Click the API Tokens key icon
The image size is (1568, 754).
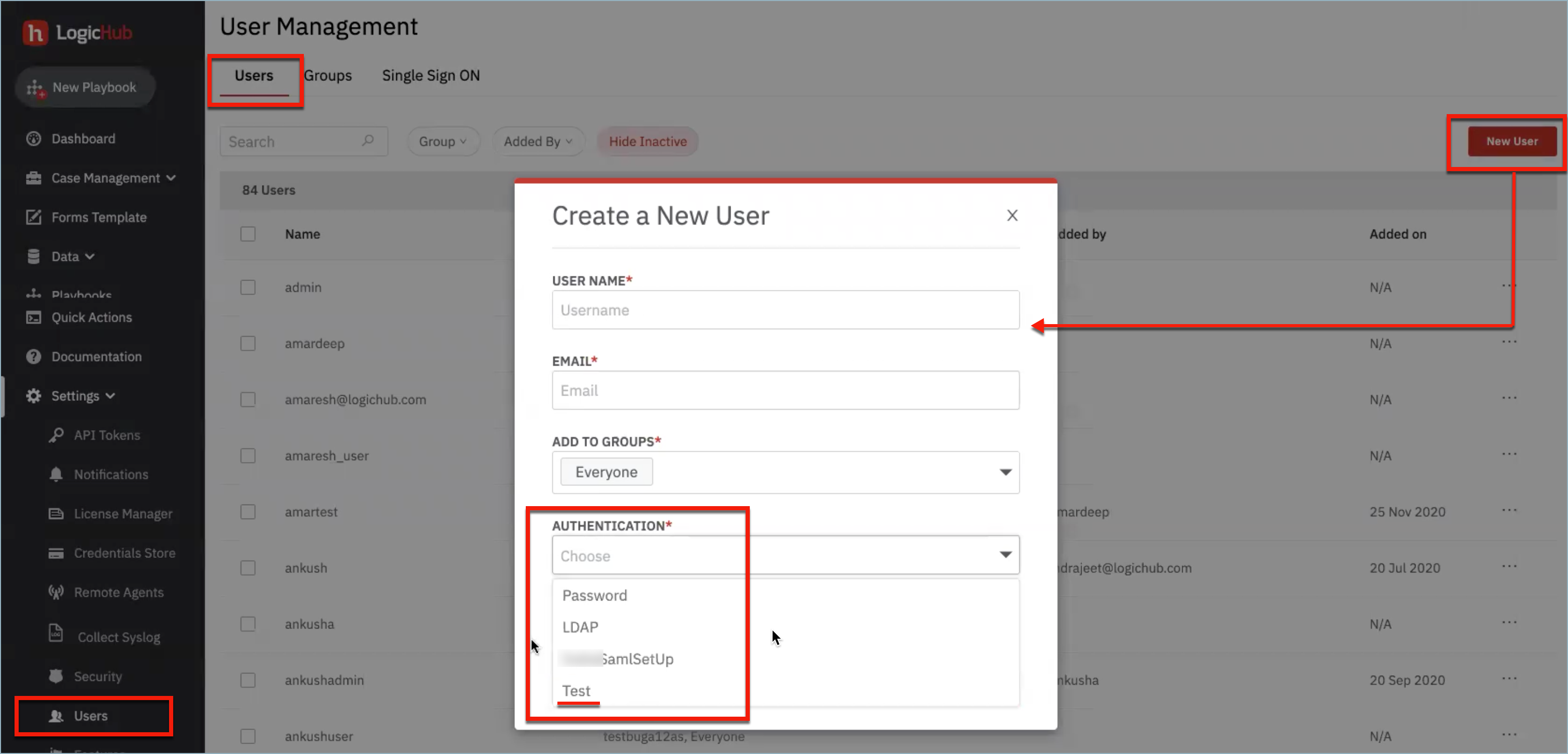56,435
